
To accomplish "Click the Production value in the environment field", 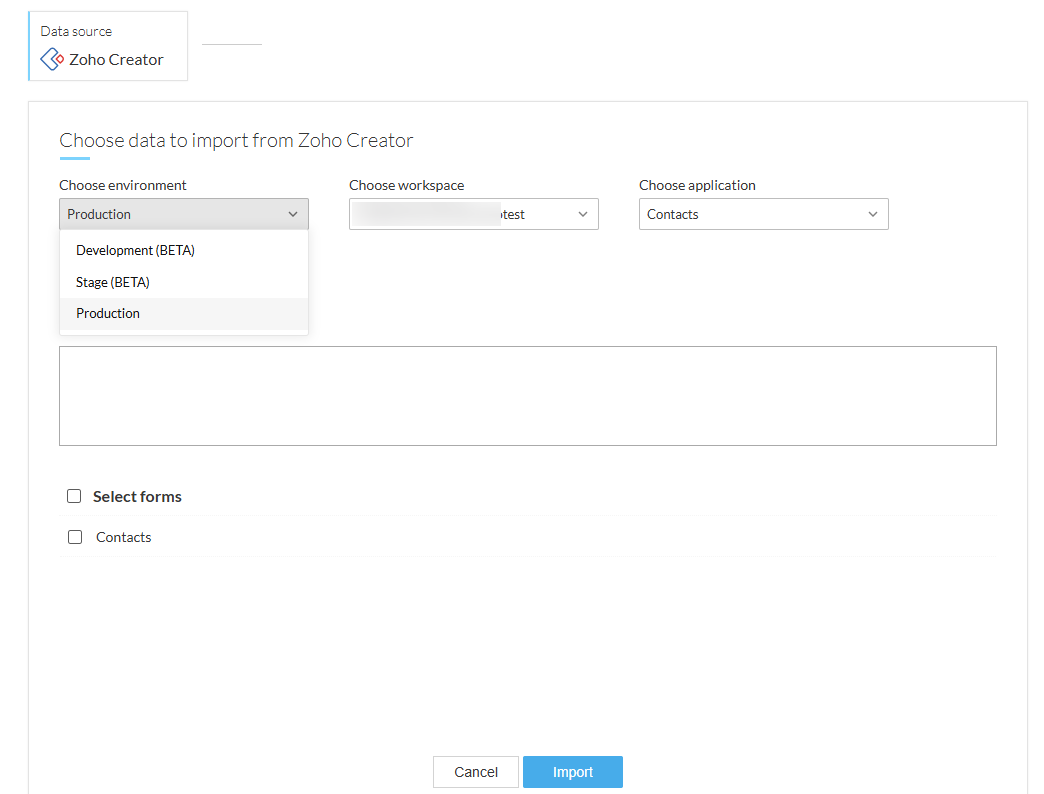I will pos(99,214).
